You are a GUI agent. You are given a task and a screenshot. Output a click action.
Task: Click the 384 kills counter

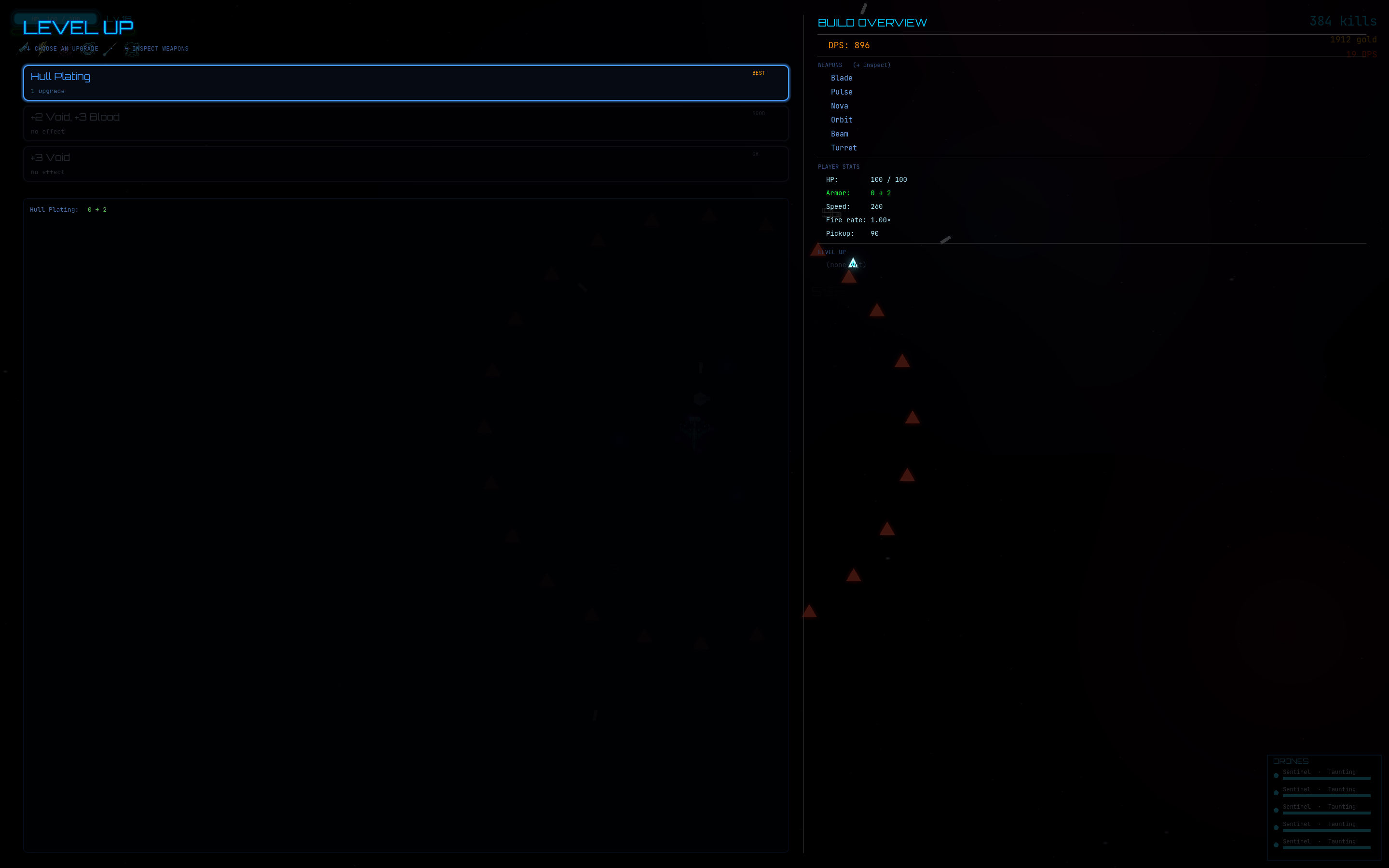click(1343, 21)
